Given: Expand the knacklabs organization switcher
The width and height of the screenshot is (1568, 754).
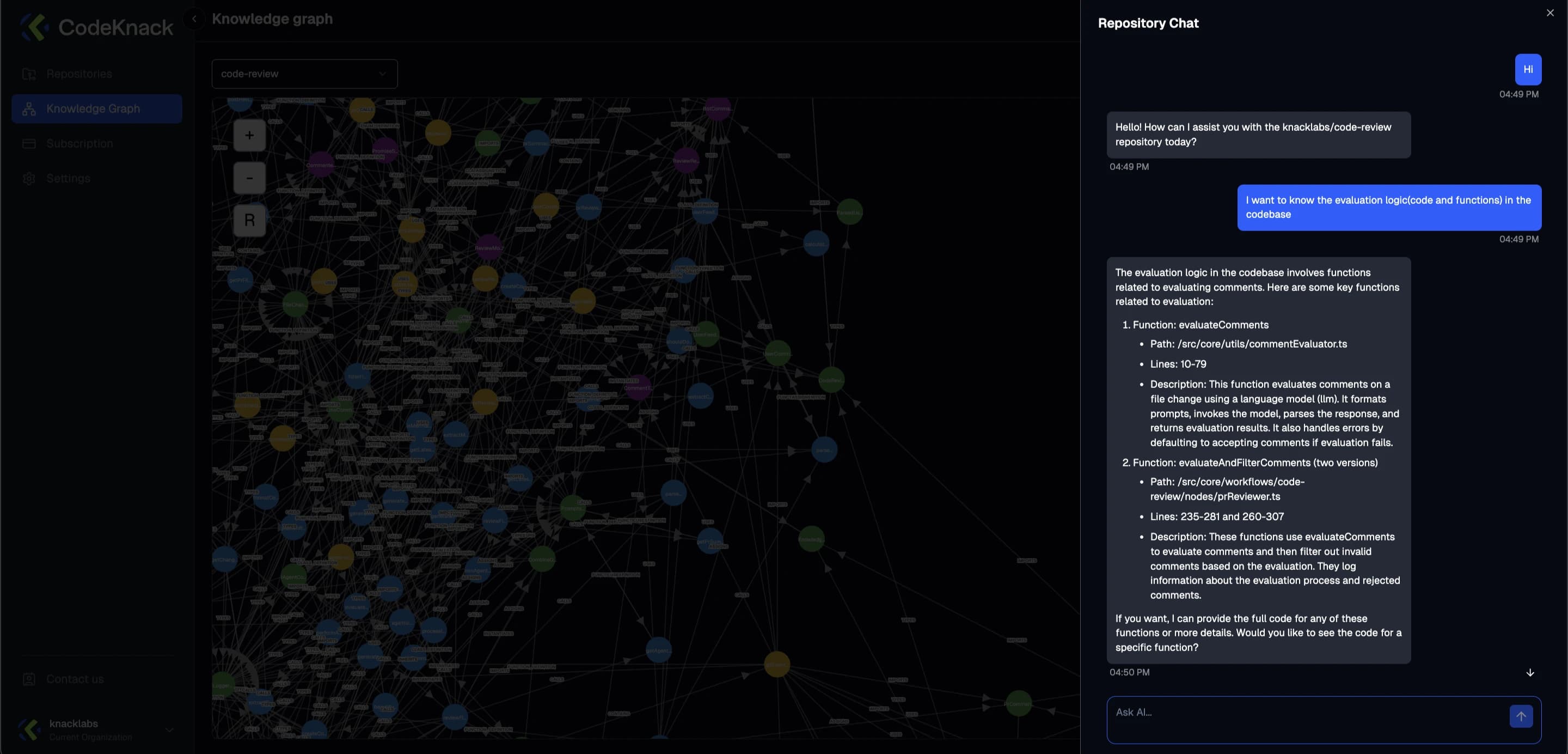Looking at the screenshot, I should 169,729.
